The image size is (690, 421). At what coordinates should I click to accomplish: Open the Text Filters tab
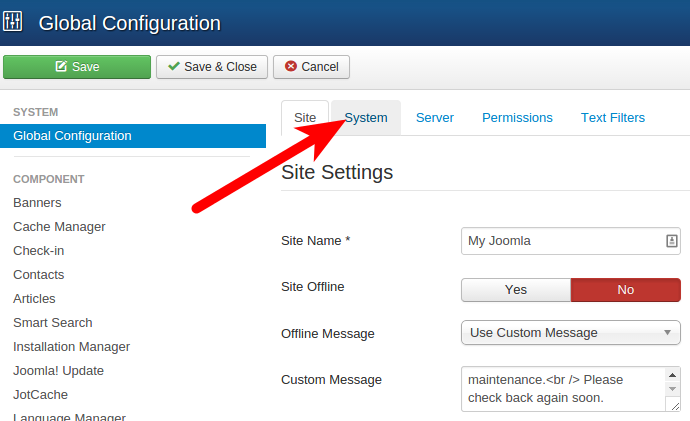[613, 118]
